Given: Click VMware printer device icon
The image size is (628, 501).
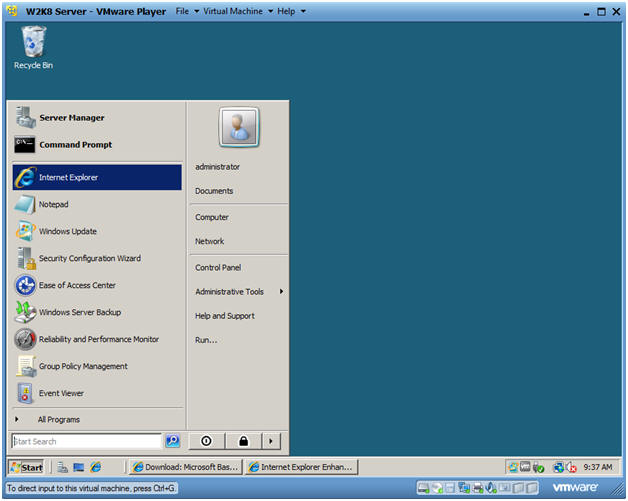Looking at the screenshot, I should 478,488.
